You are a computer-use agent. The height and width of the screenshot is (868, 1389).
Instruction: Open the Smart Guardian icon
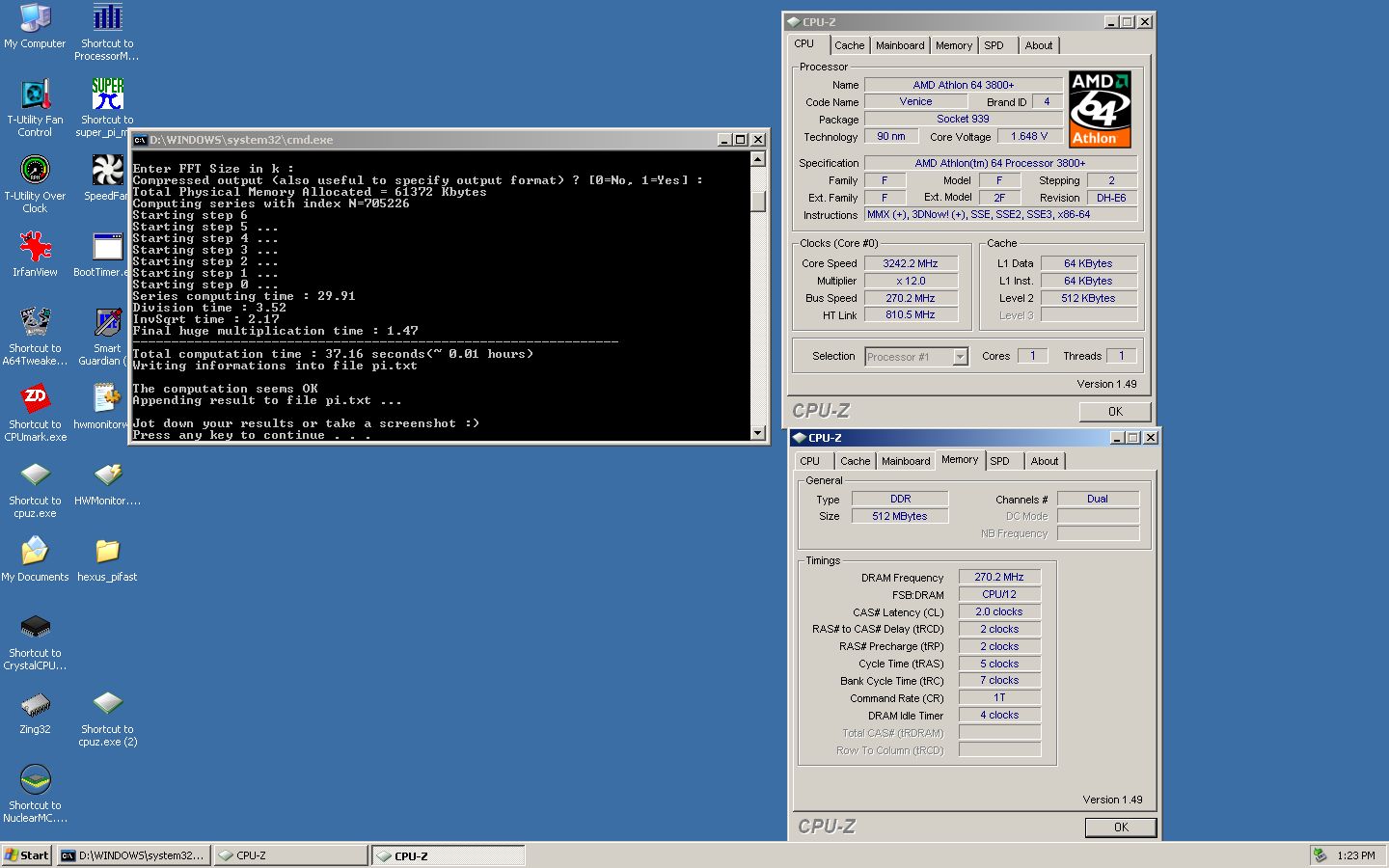(107, 322)
